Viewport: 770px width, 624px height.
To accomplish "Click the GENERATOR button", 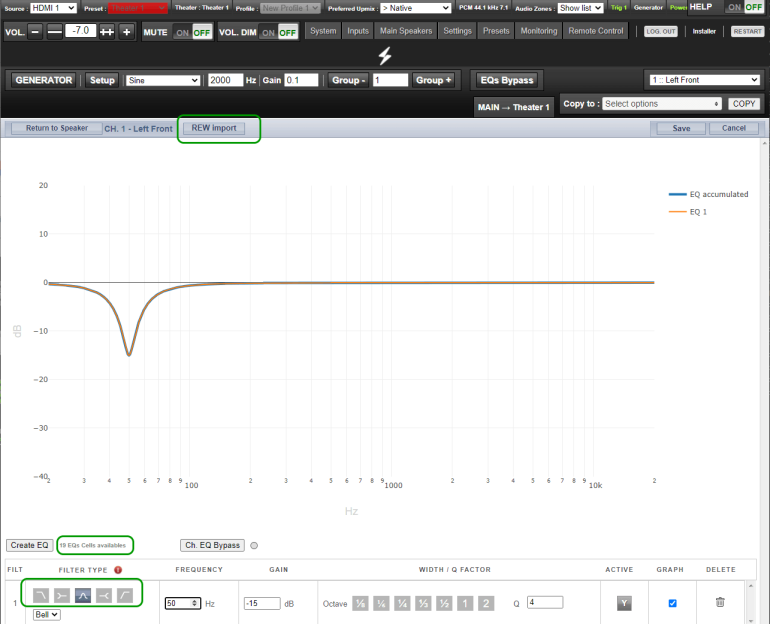I will coord(43,80).
